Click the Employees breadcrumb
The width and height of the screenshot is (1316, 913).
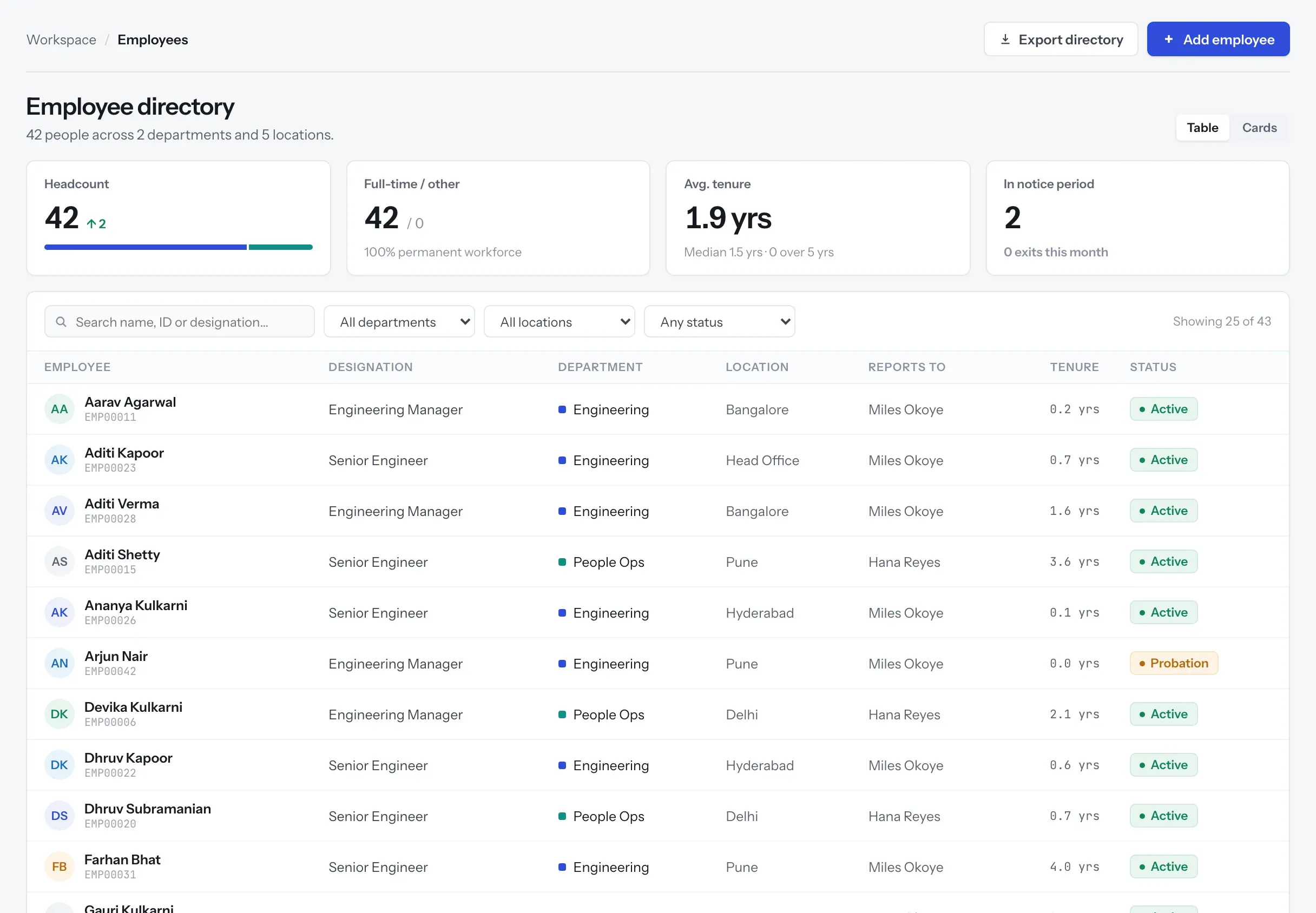coord(153,39)
